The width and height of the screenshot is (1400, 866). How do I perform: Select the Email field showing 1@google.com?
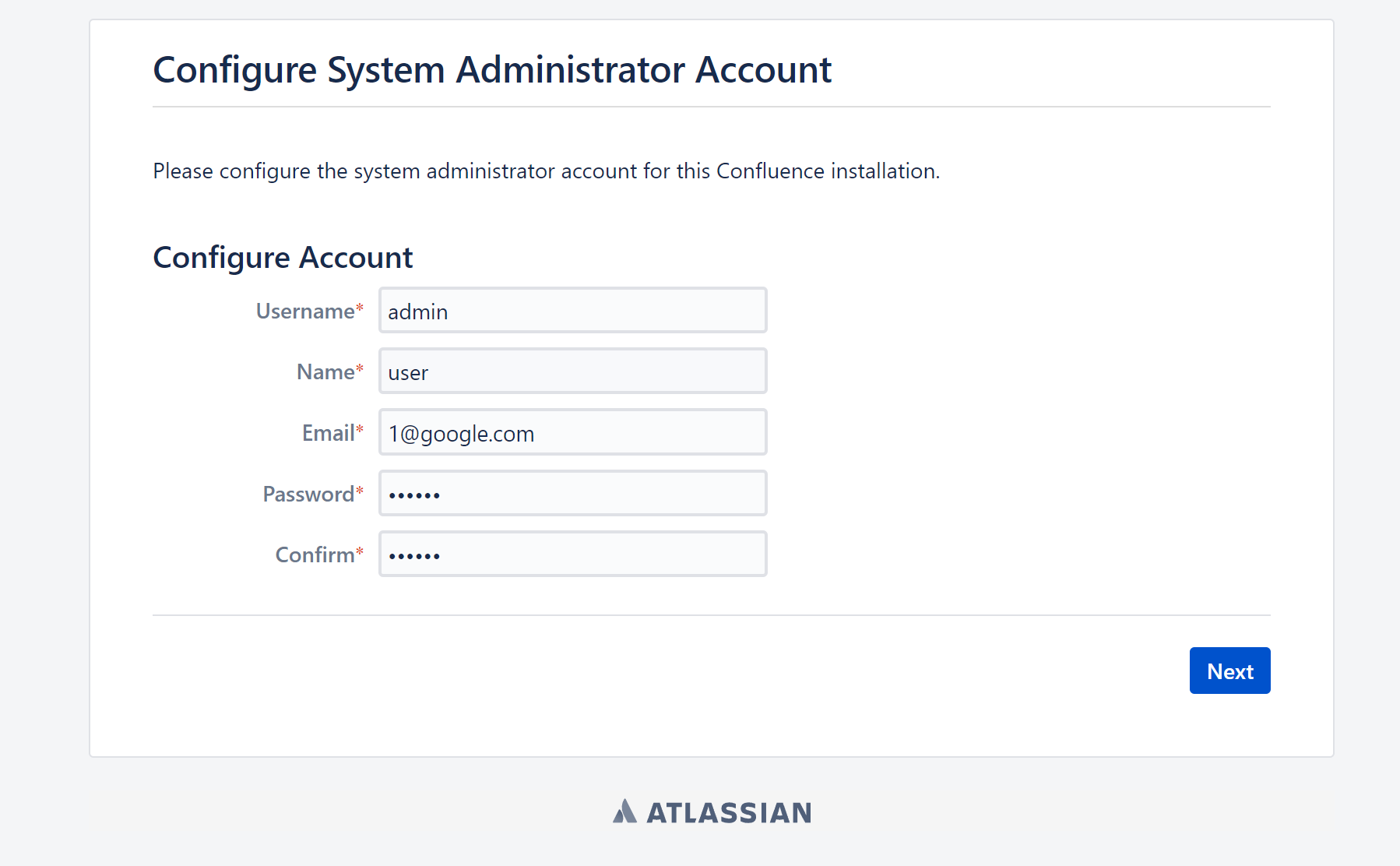point(572,431)
